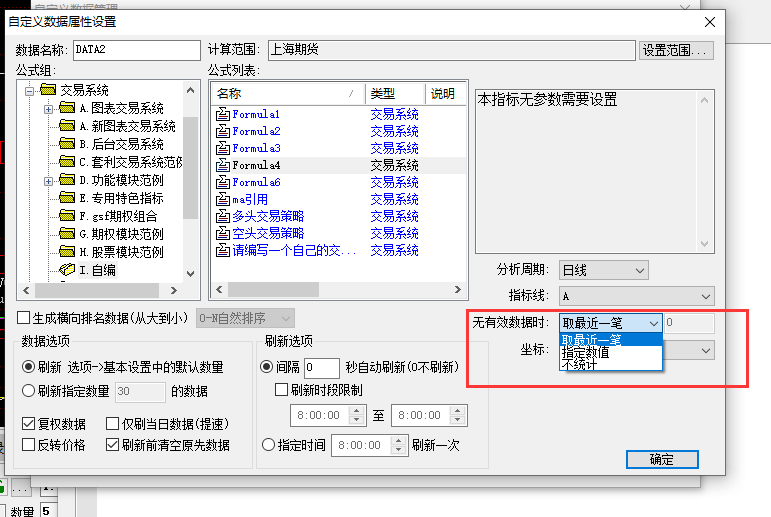Confirm with the 确定 button
The height and width of the screenshot is (517, 771).
[x=662, y=459]
